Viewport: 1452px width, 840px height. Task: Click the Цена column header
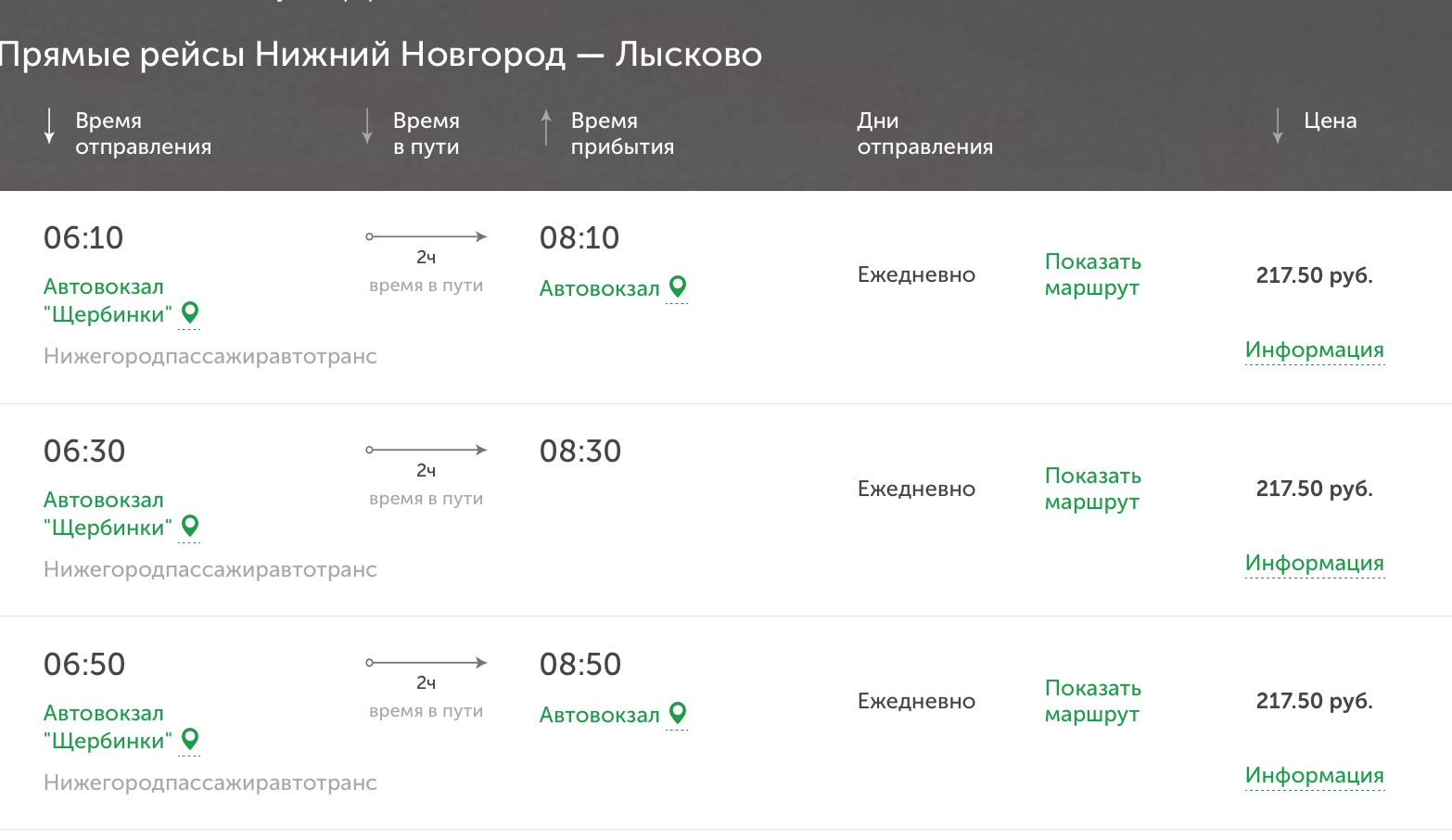coord(1330,121)
